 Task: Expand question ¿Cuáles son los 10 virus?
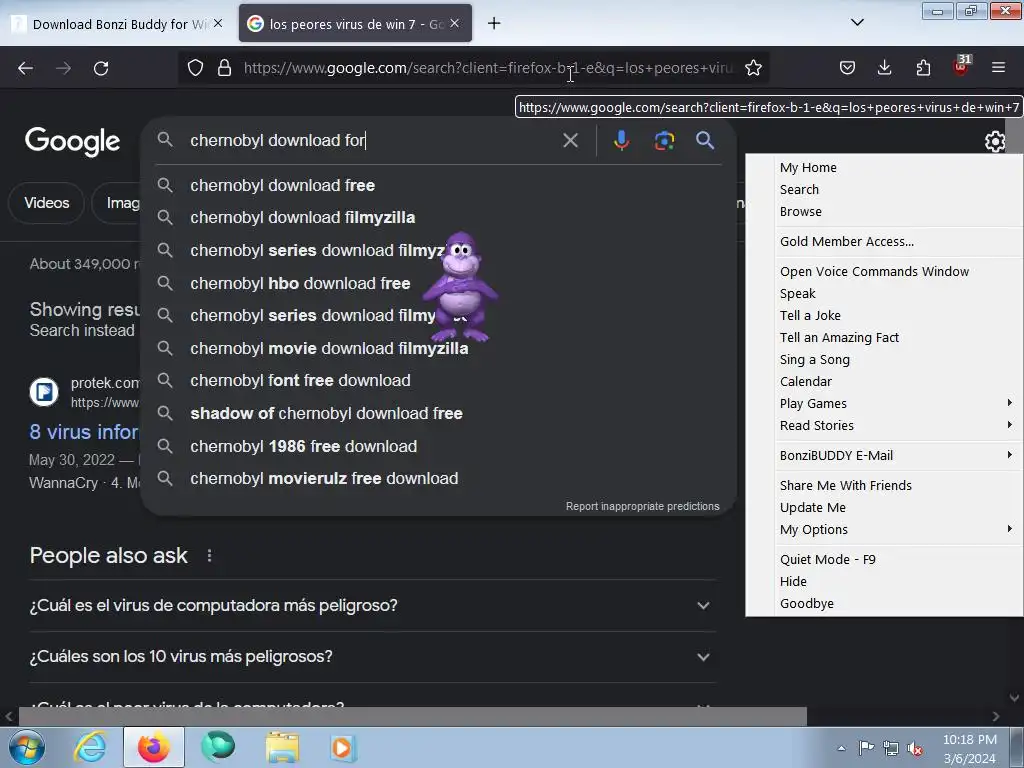(372, 656)
